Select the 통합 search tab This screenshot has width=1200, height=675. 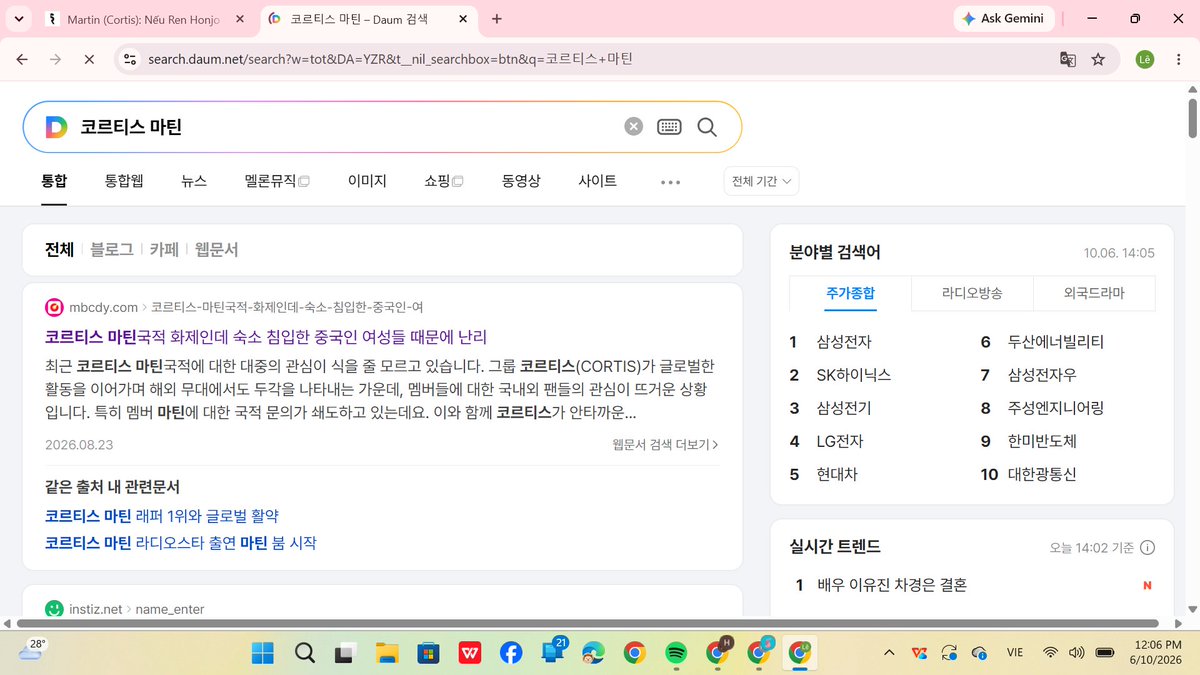[x=54, y=181]
